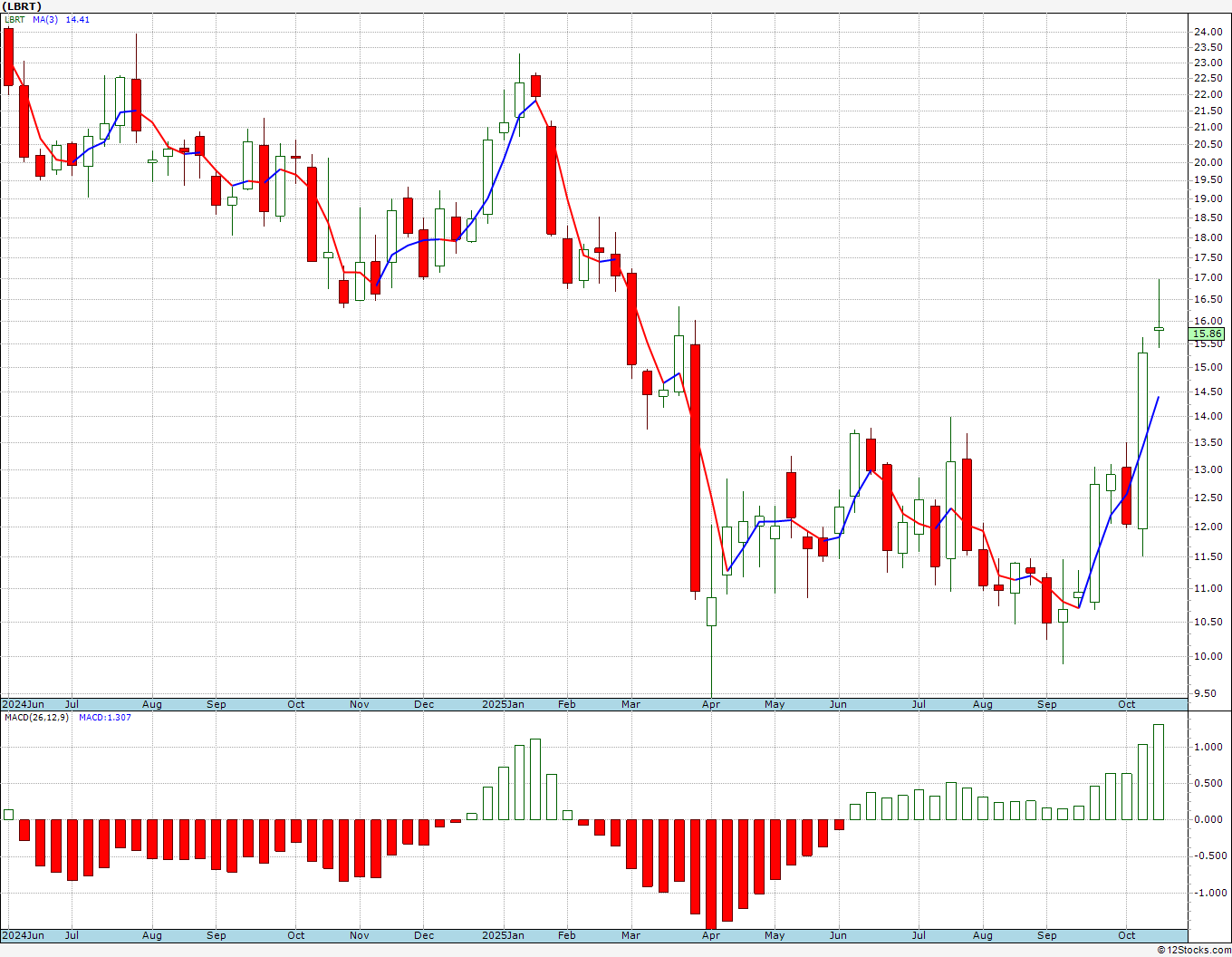This screenshot has width=1232, height=957.
Task: Click 2024Jun on the MACD panel date axis
Action: tap(24, 935)
